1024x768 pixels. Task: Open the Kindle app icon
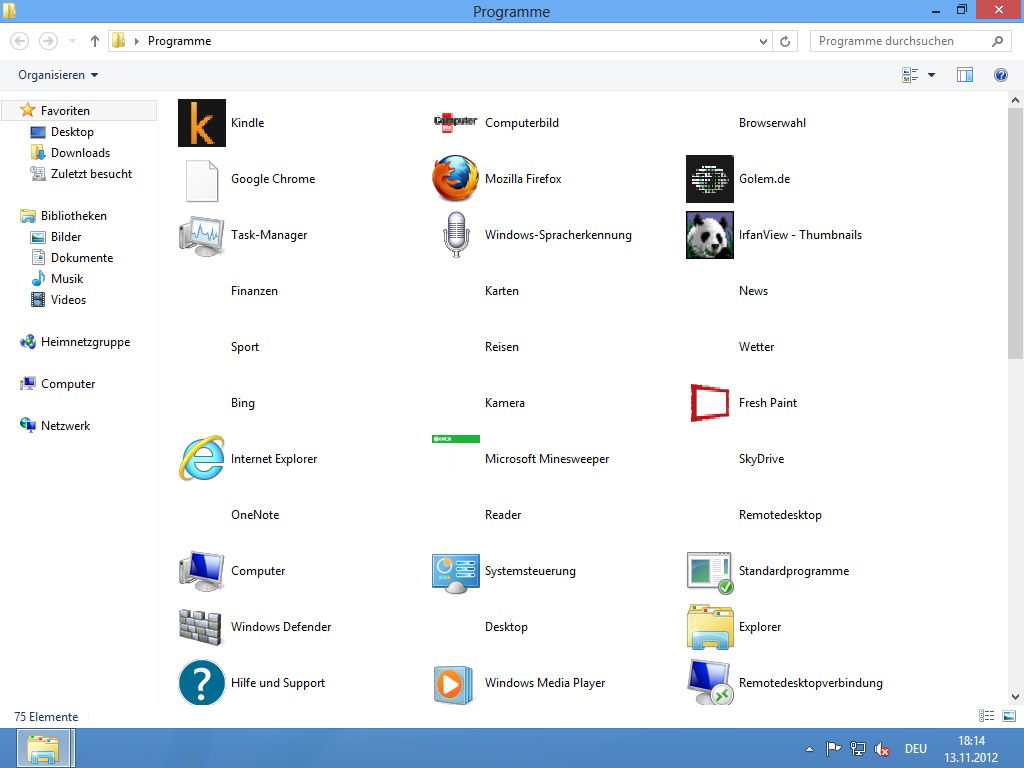pyautogui.click(x=202, y=123)
